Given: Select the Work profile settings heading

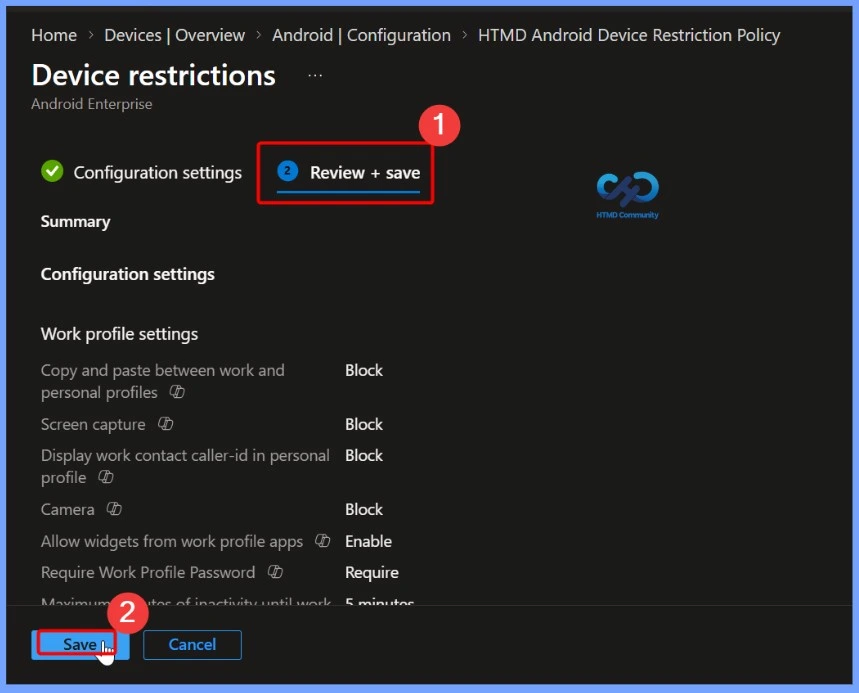Looking at the screenshot, I should (x=119, y=334).
